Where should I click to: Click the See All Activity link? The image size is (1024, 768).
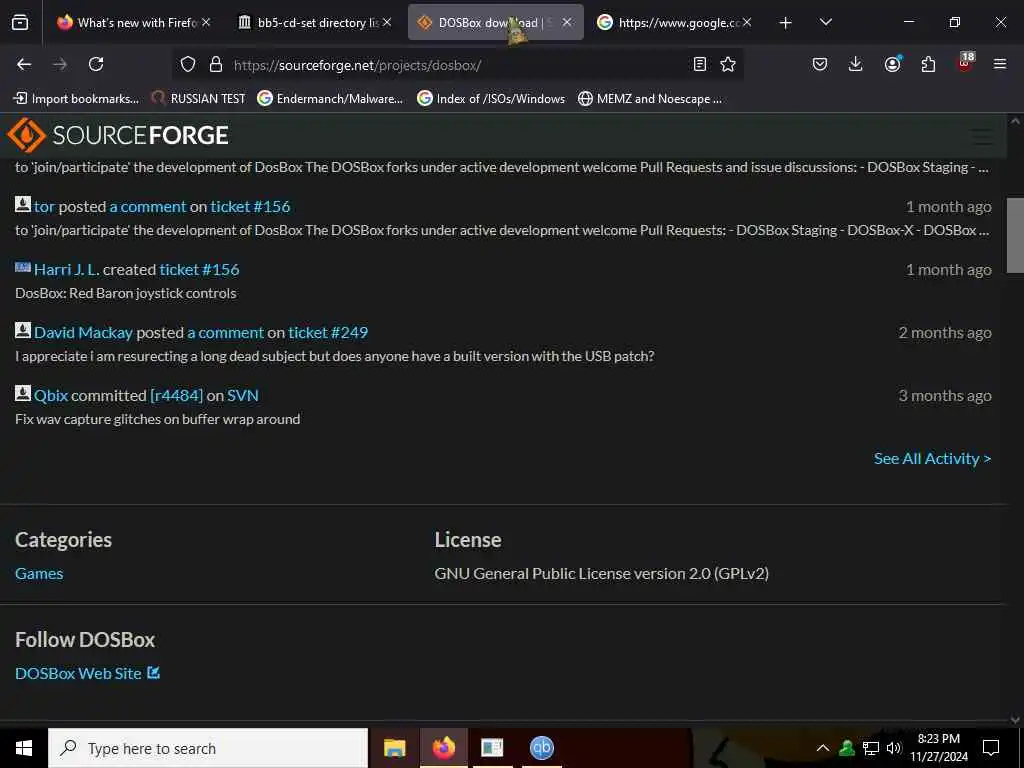(x=933, y=458)
